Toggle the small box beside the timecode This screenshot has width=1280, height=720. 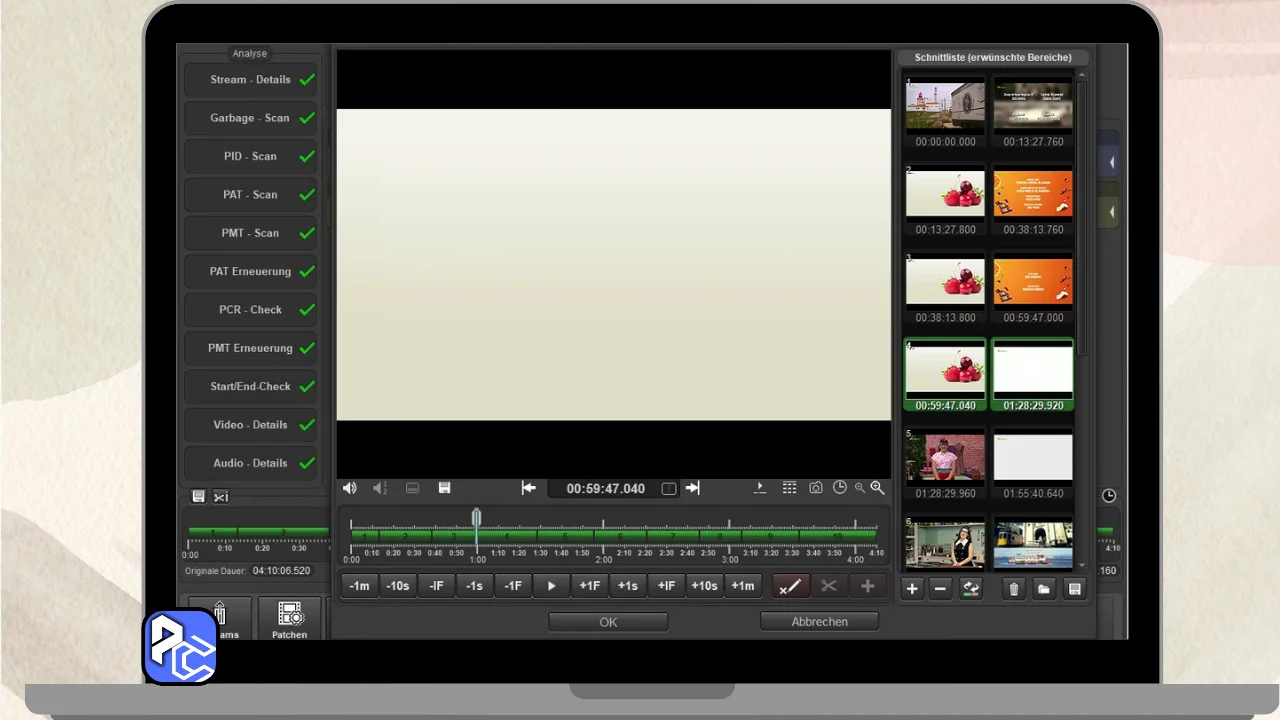coord(669,489)
